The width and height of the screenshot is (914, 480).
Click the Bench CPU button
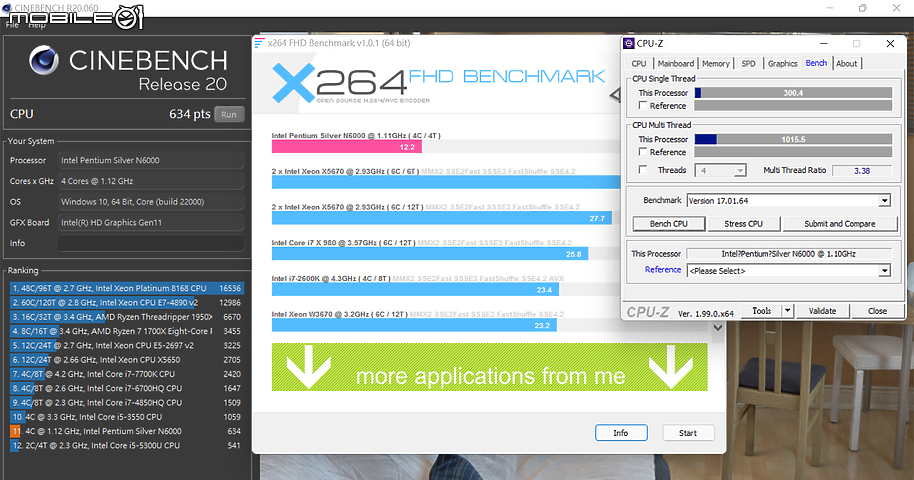(669, 224)
